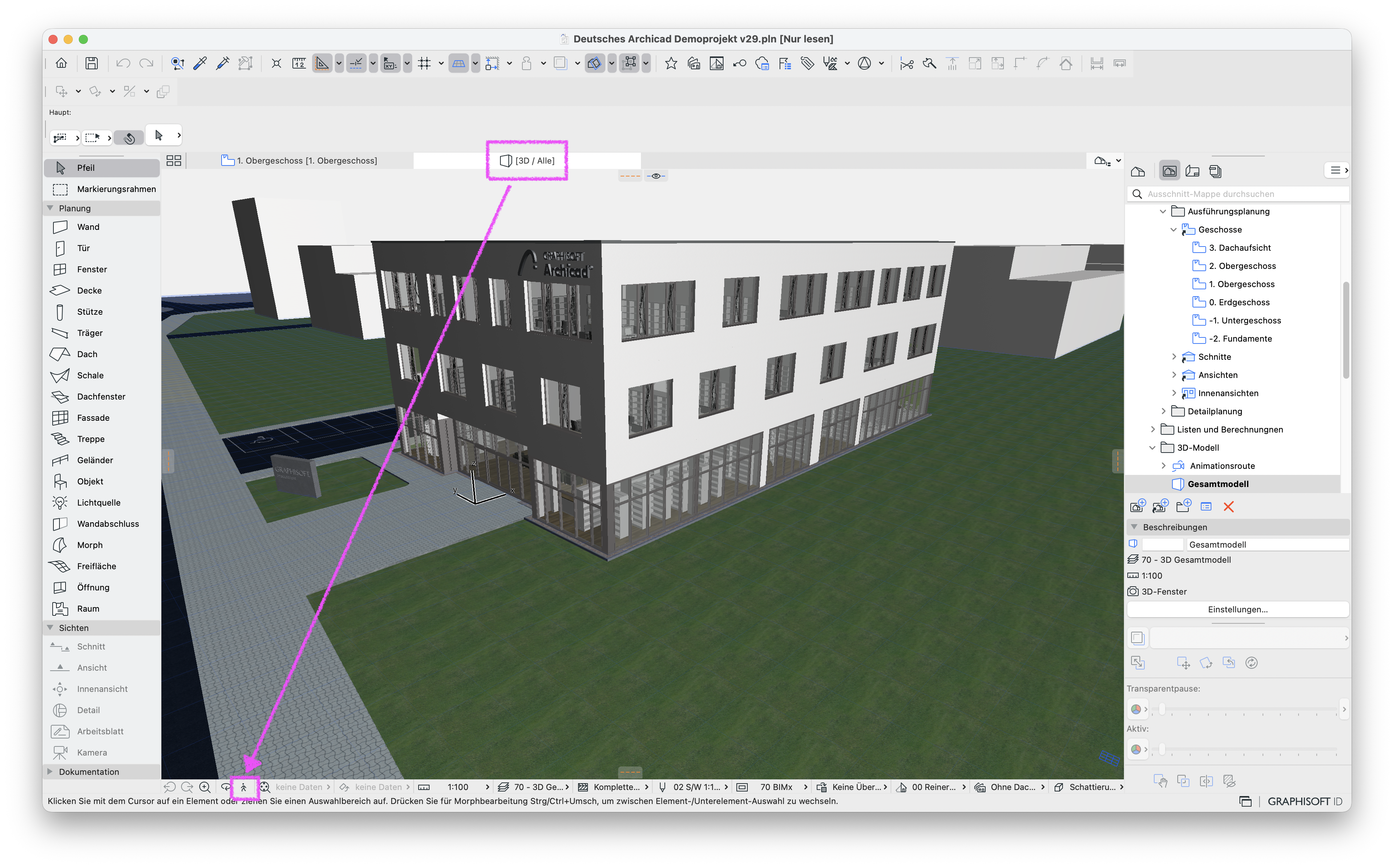Viewport: 1394px width, 868px height.
Task: Toggle the guide lines triangle button
Action: [322, 63]
